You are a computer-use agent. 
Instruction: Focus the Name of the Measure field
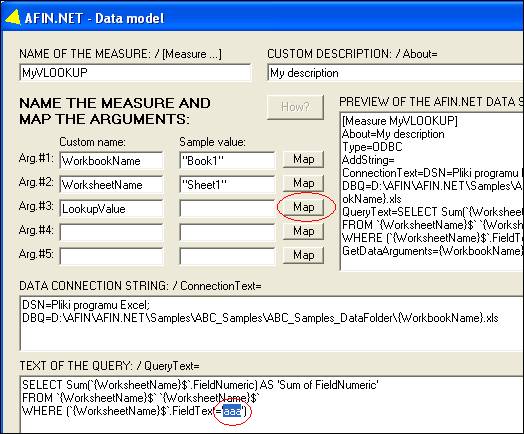click(135, 73)
